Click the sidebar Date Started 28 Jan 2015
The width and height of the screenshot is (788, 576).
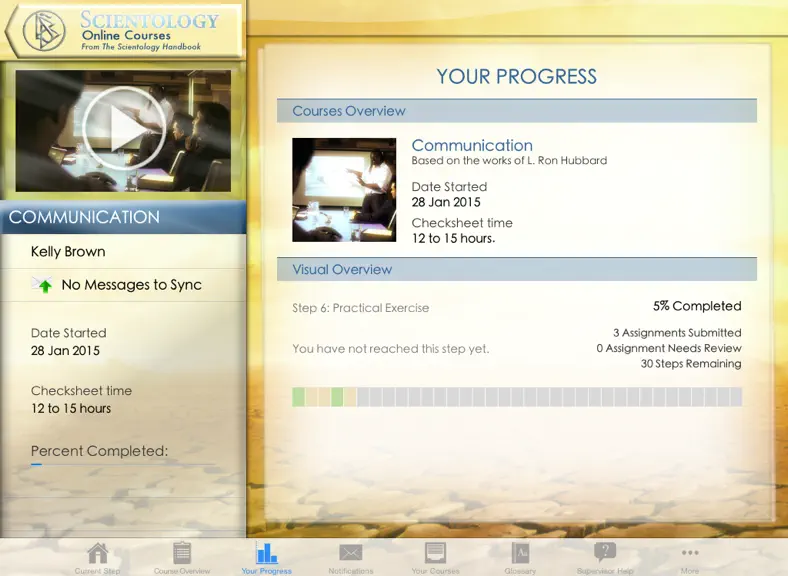coord(68,342)
